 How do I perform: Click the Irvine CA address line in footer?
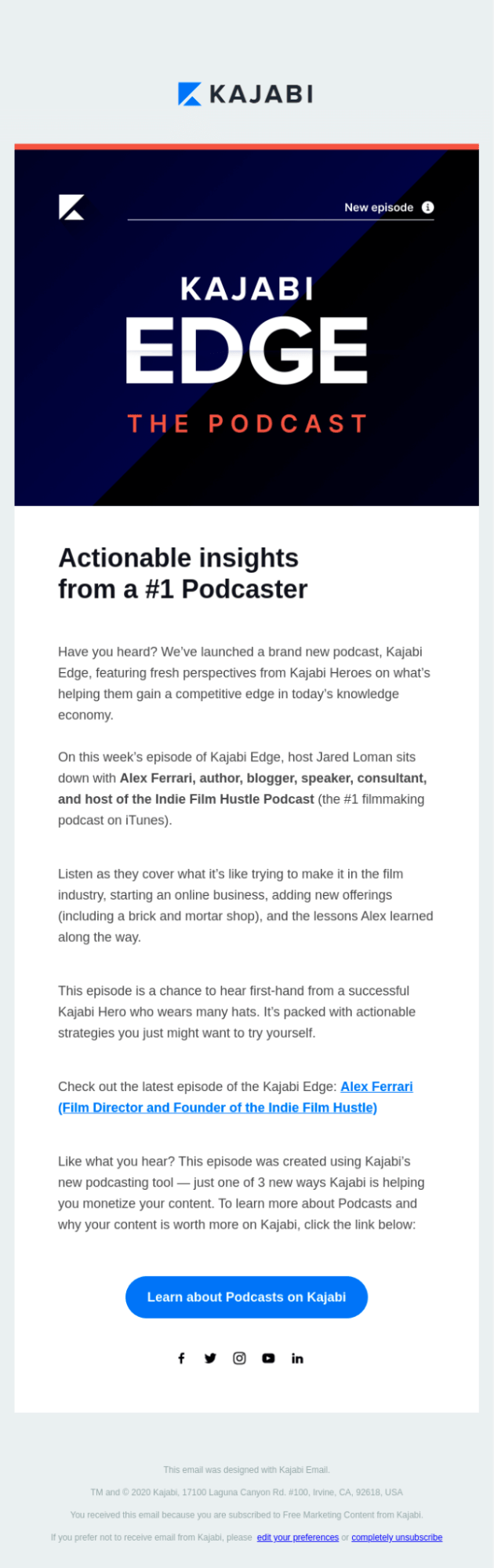[x=246, y=1493]
